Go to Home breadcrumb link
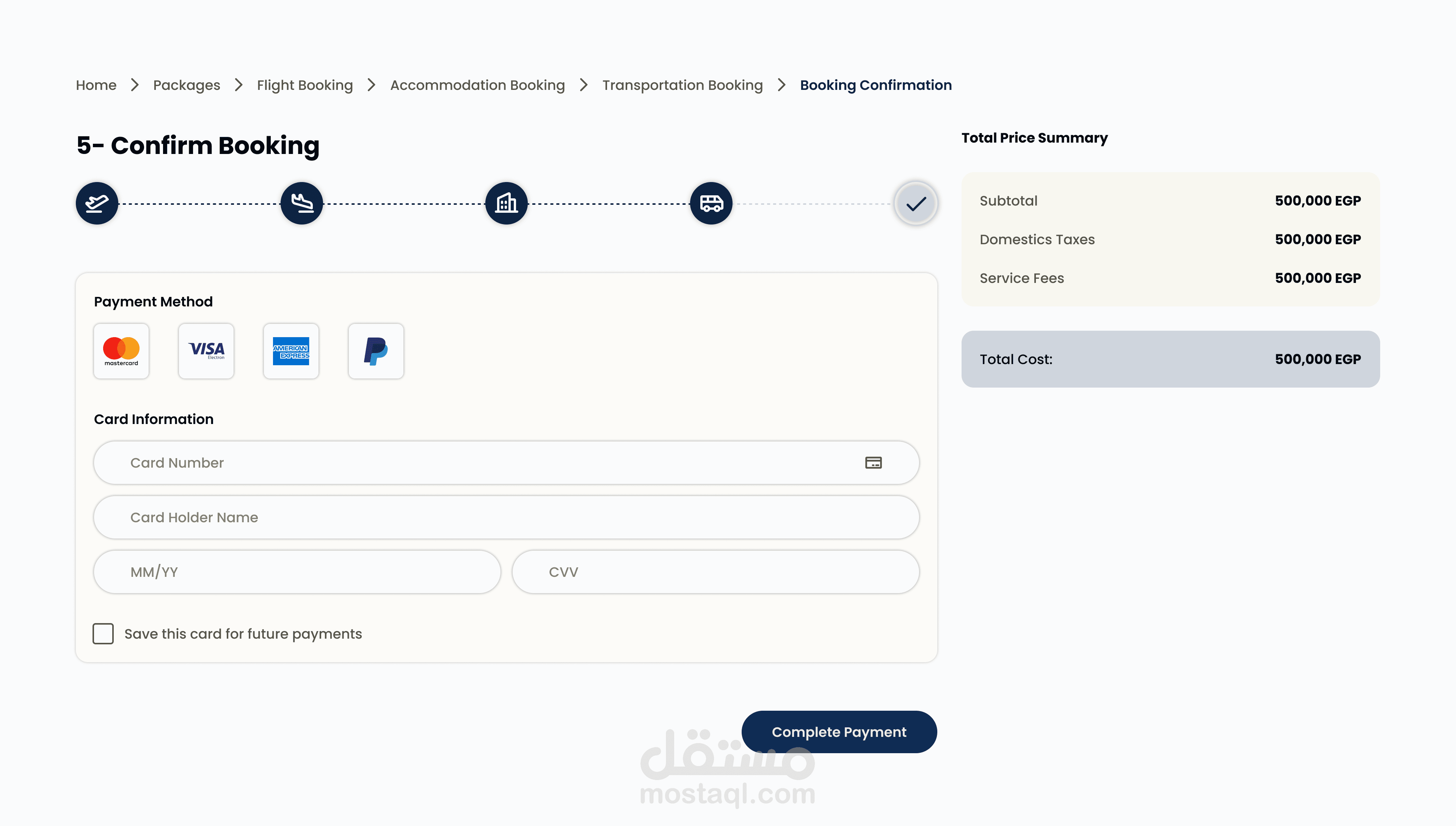 click(96, 85)
